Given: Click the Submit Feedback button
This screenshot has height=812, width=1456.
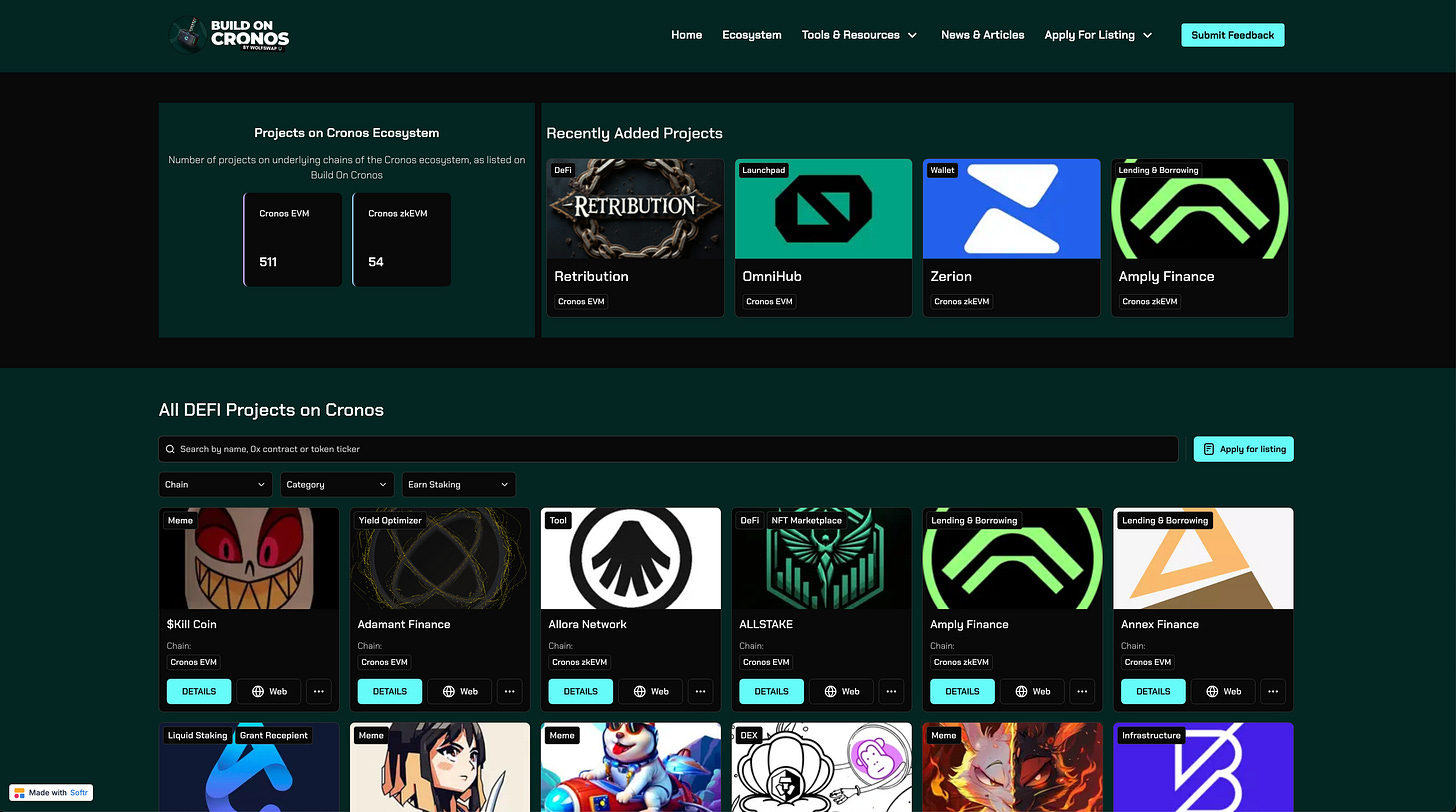Looking at the screenshot, I should pos(1232,35).
